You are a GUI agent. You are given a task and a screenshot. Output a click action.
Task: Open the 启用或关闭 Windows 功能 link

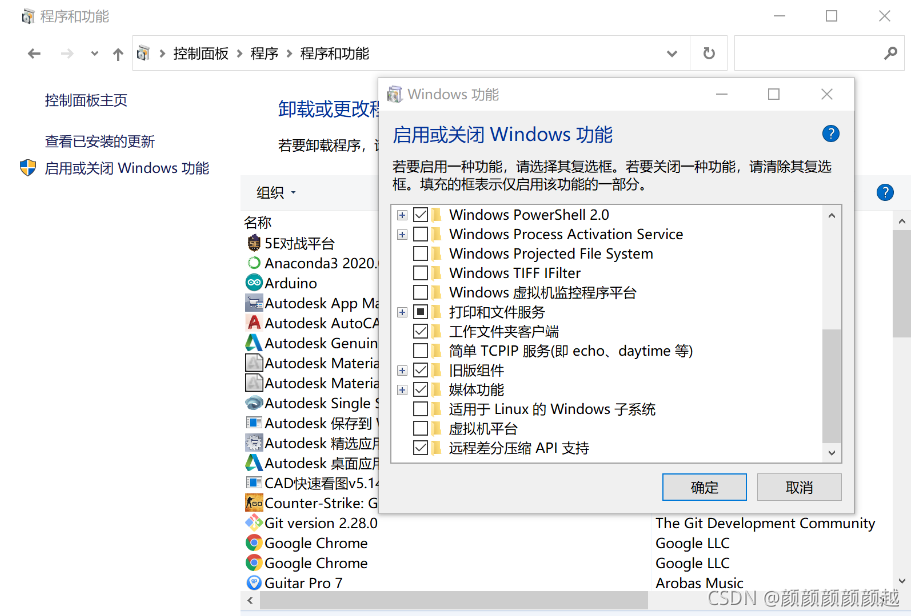click(x=127, y=168)
